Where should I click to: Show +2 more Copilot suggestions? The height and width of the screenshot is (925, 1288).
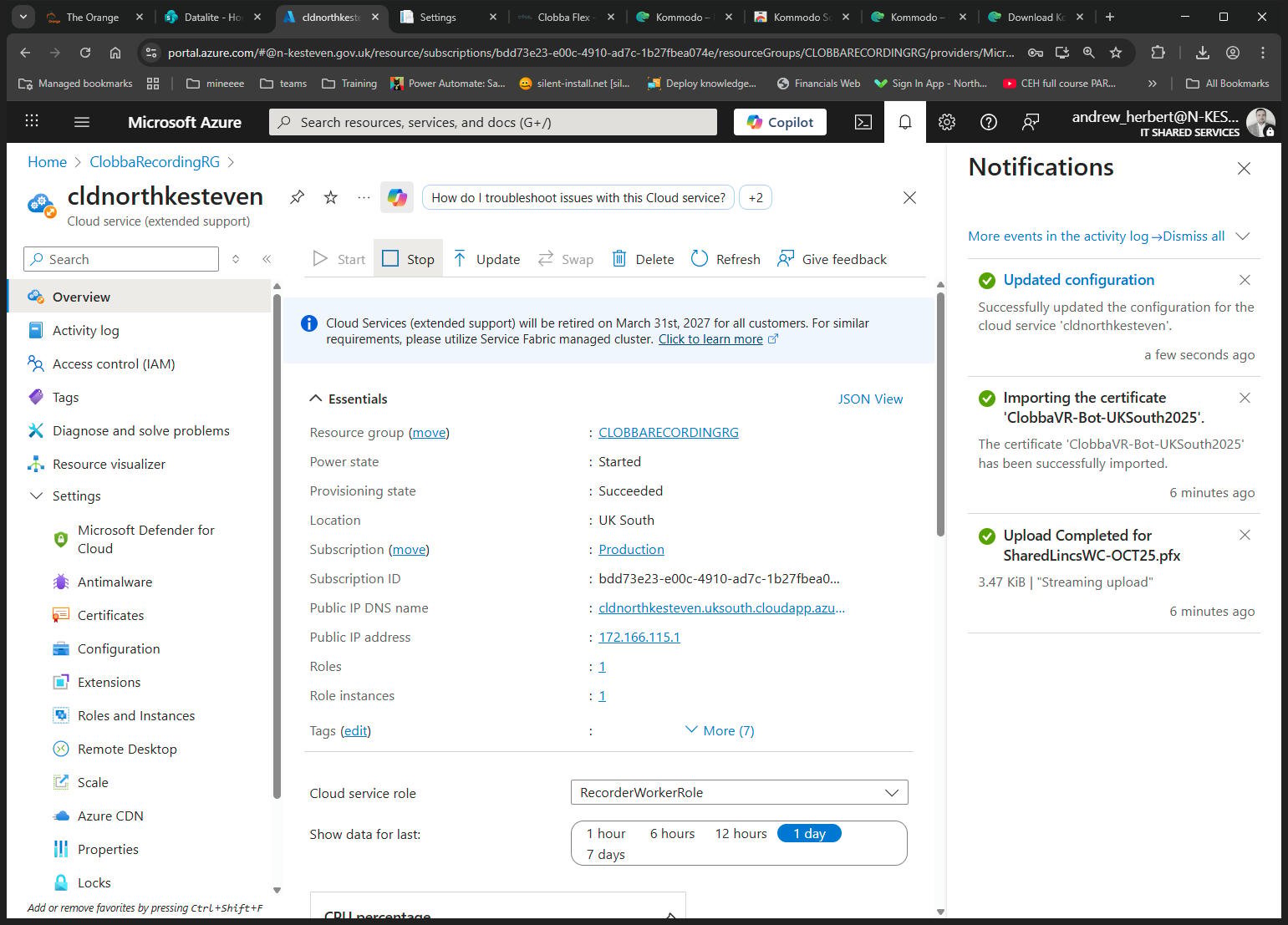coord(756,198)
